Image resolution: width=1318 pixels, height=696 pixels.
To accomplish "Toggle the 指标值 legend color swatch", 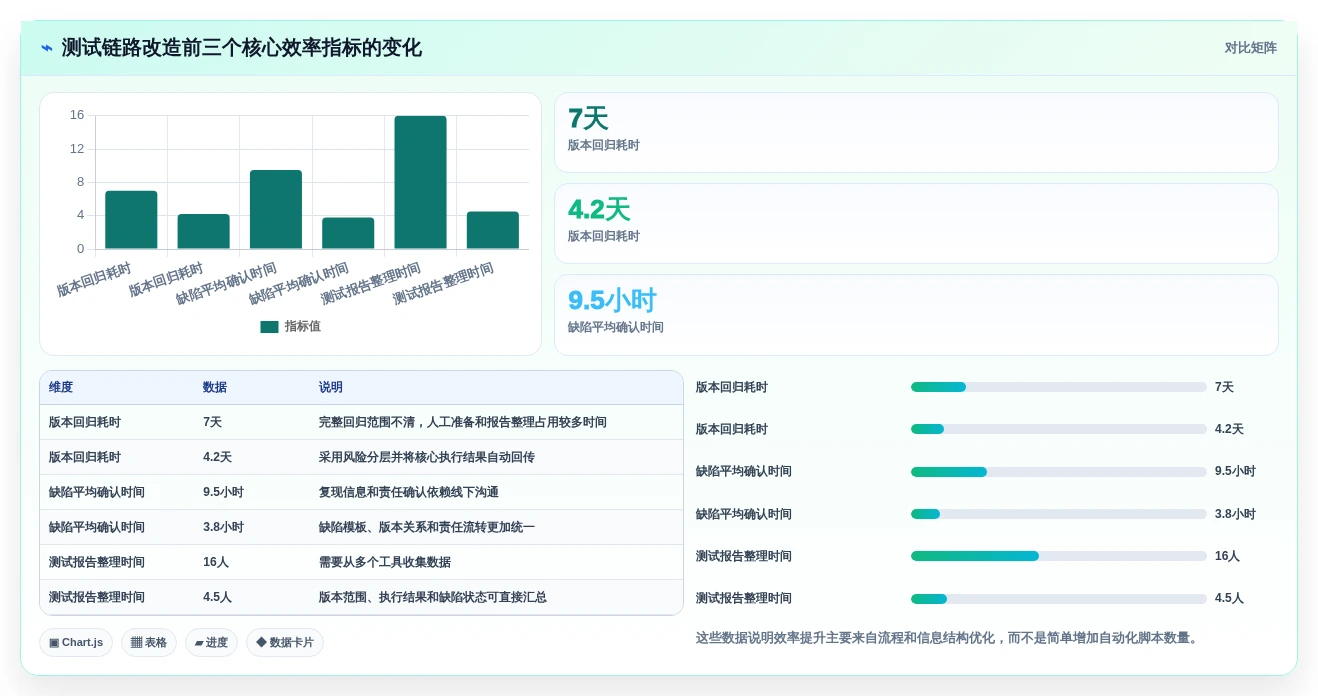I will click(x=269, y=327).
